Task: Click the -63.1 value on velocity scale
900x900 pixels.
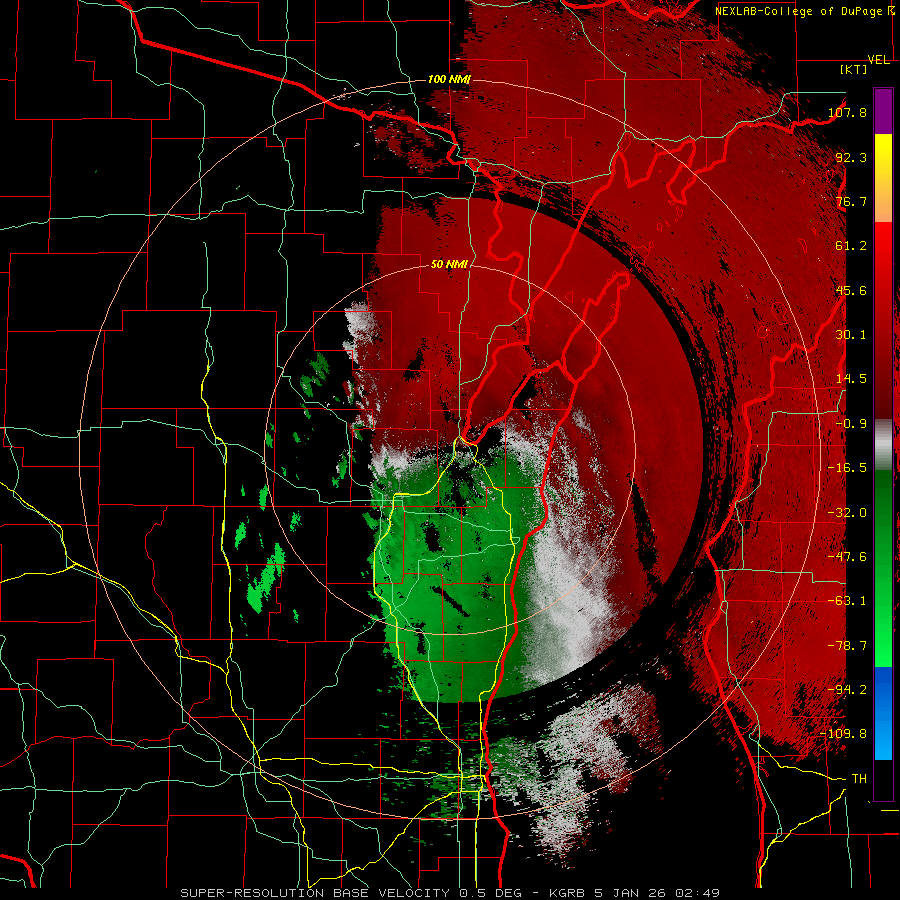Action: pyautogui.click(x=847, y=601)
